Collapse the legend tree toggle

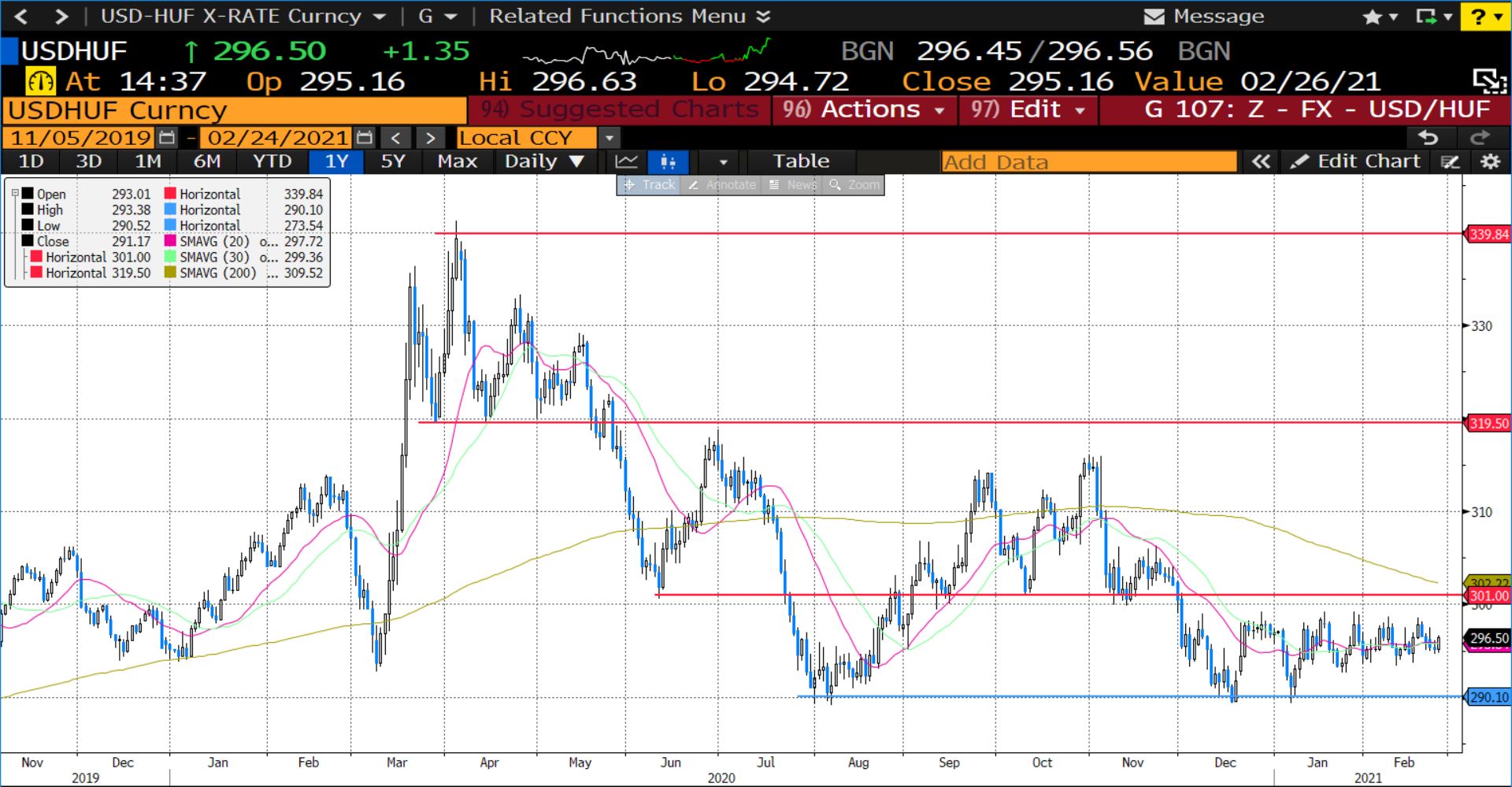pyautogui.click(x=14, y=193)
